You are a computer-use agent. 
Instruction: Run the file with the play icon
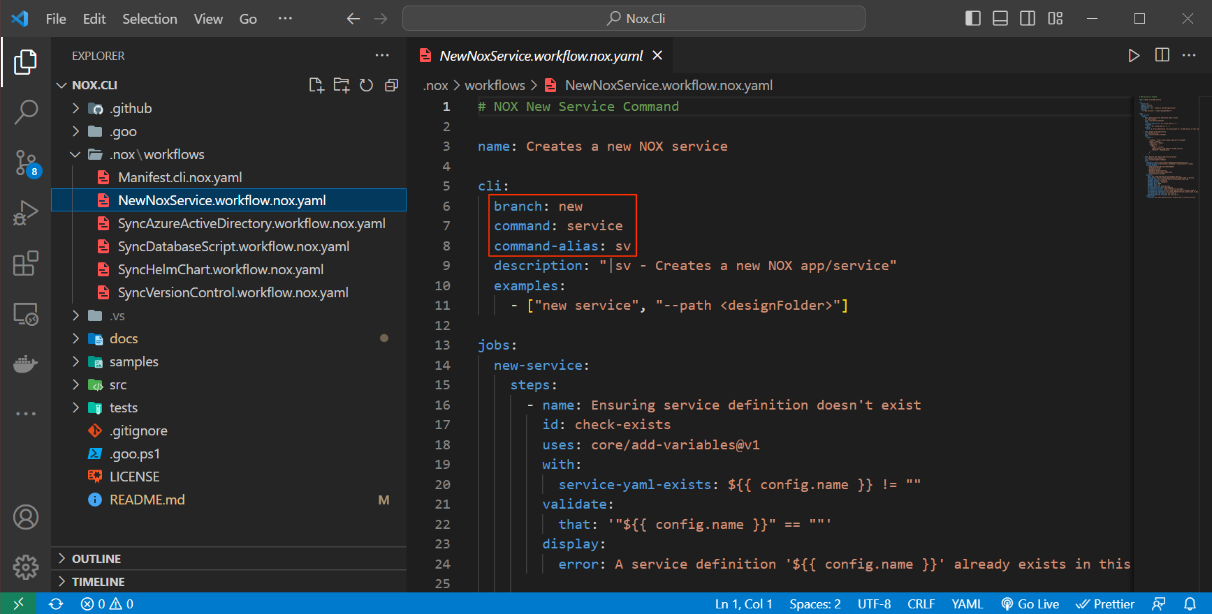tap(1133, 56)
